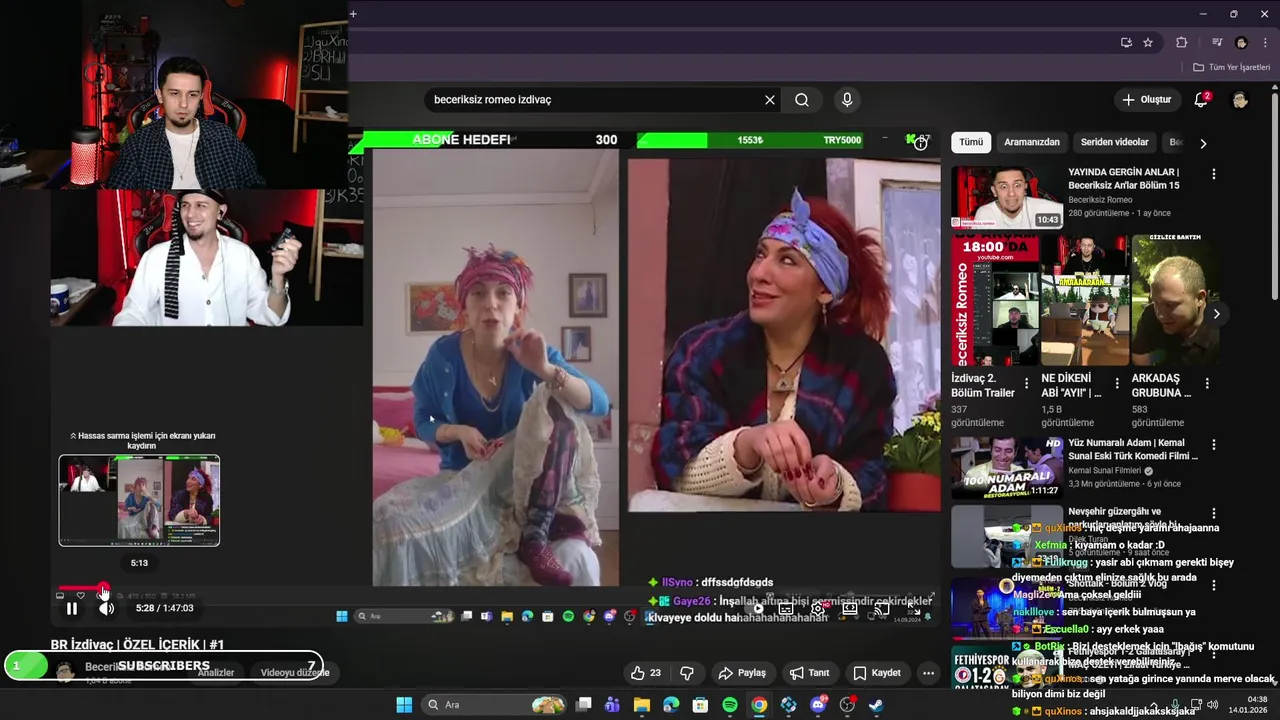Open a new browser tab
1280x720 pixels.
pos(353,14)
